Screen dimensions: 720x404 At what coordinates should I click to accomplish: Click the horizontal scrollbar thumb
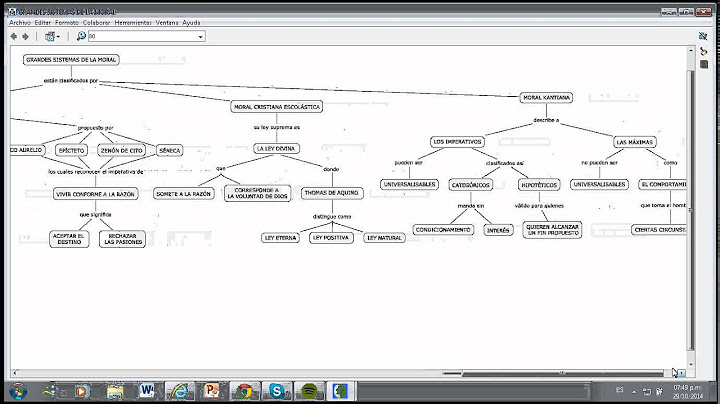click(562, 373)
